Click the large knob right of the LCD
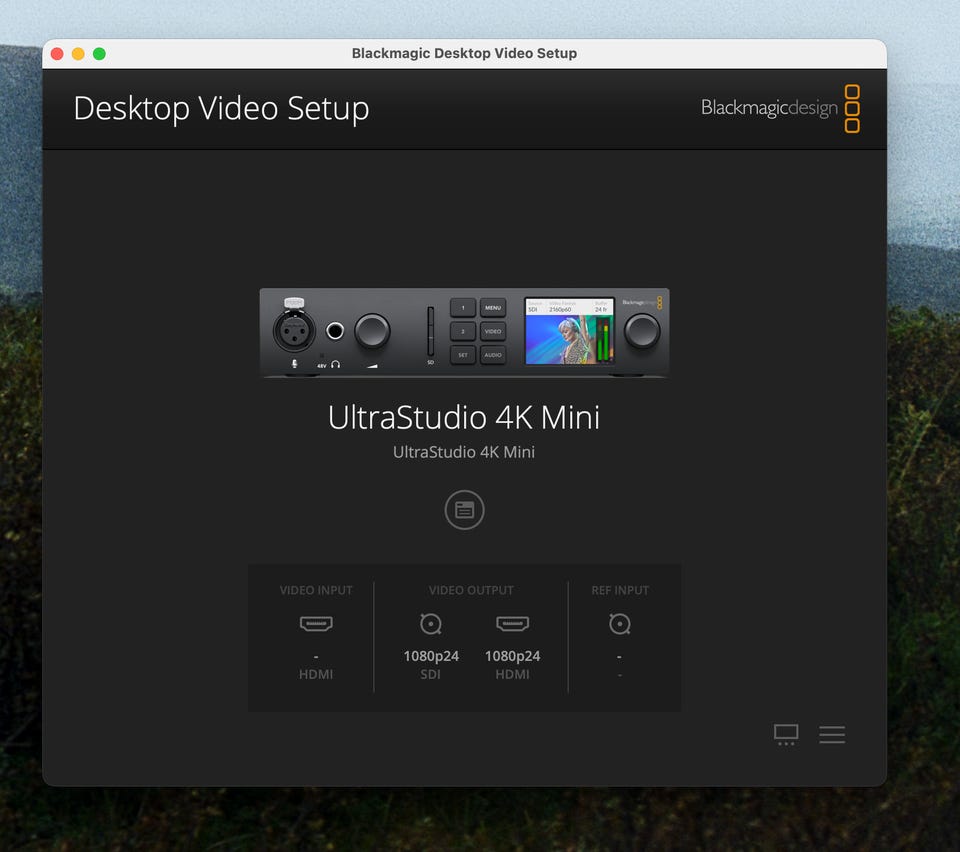 point(642,331)
